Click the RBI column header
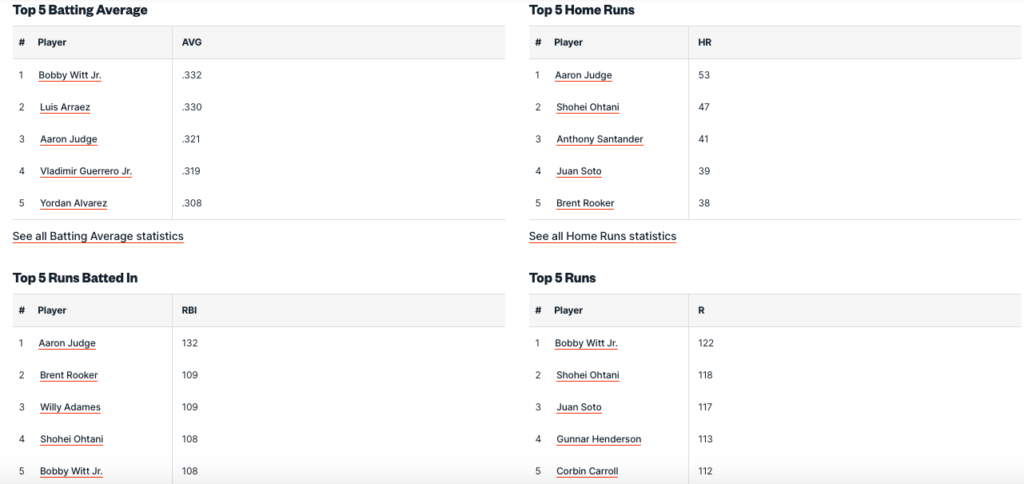The height and width of the screenshot is (484, 1024). pyautogui.click(x=189, y=311)
